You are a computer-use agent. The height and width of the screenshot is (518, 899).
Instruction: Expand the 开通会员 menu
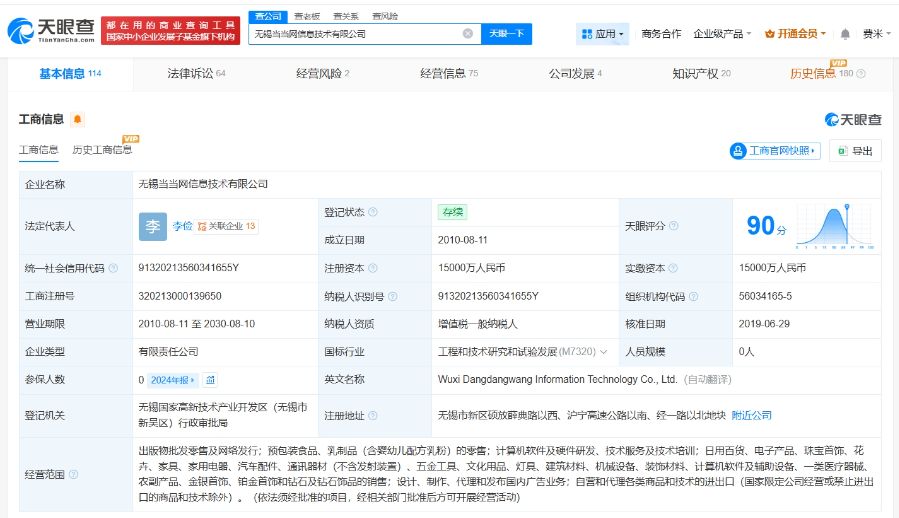[x=795, y=34]
